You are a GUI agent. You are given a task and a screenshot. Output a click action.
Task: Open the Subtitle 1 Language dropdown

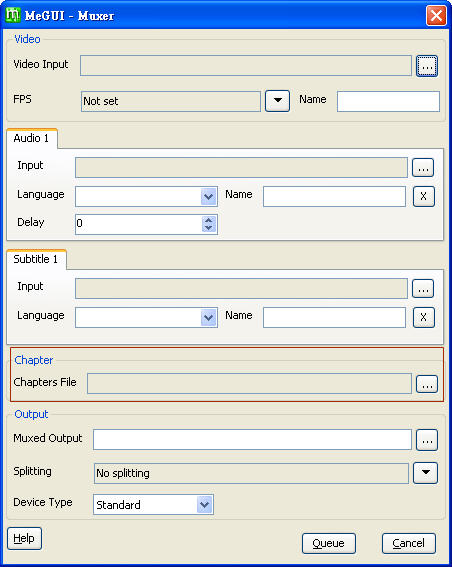pos(208,317)
